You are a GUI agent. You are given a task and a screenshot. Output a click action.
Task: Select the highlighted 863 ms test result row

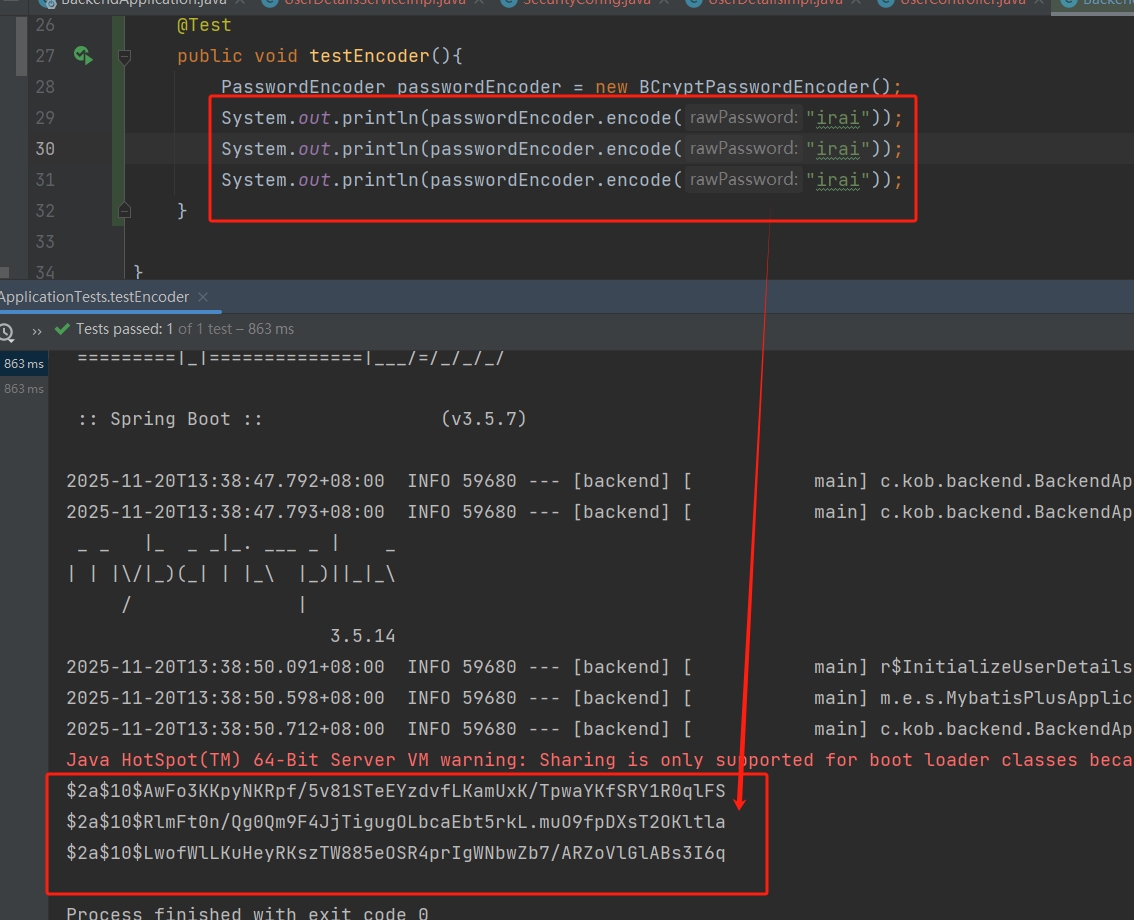pyautogui.click(x=23, y=364)
